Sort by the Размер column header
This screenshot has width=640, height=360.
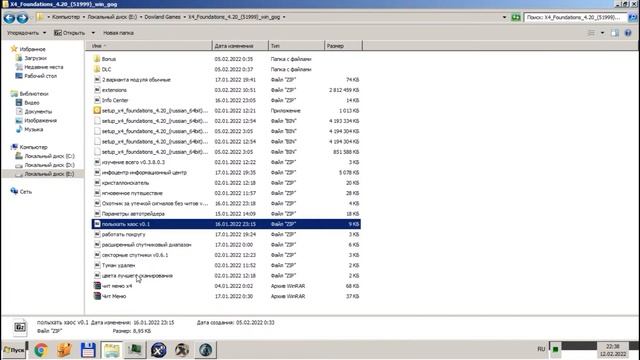tap(343, 46)
